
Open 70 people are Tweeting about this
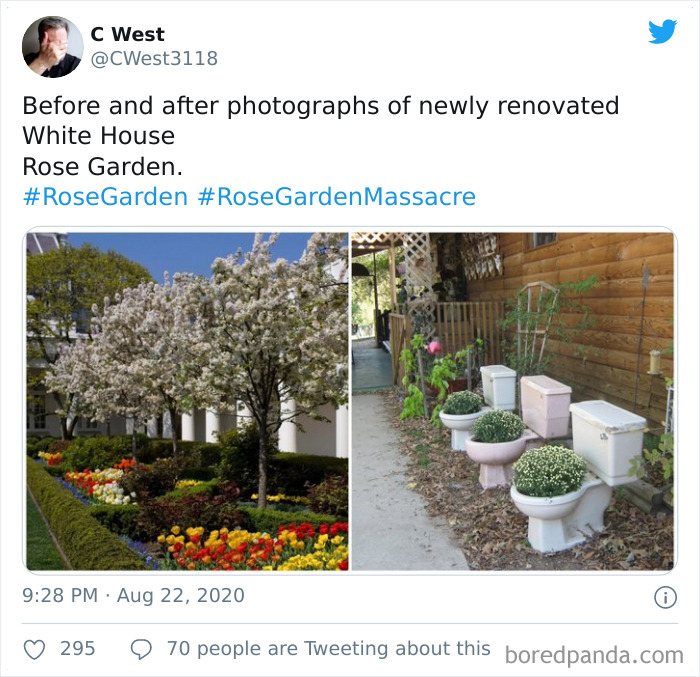[x=329, y=648]
